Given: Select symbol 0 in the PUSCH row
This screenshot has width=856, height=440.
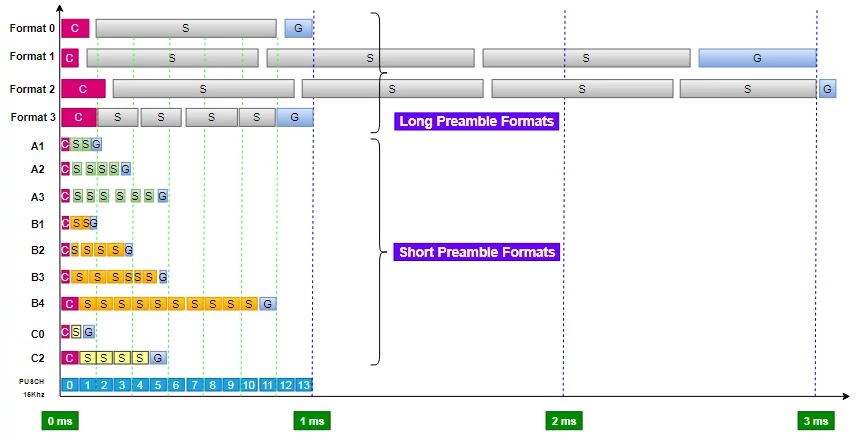Looking at the screenshot, I should 70,385.
